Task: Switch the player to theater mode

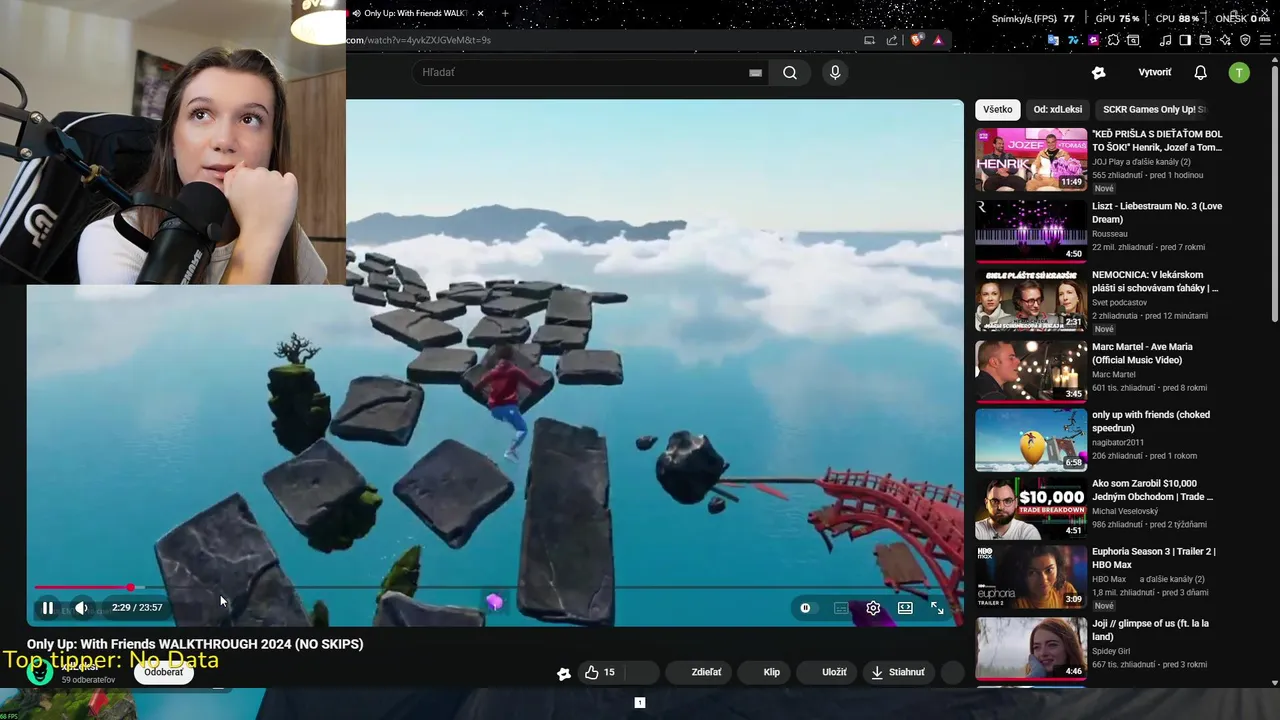Action: click(x=905, y=607)
